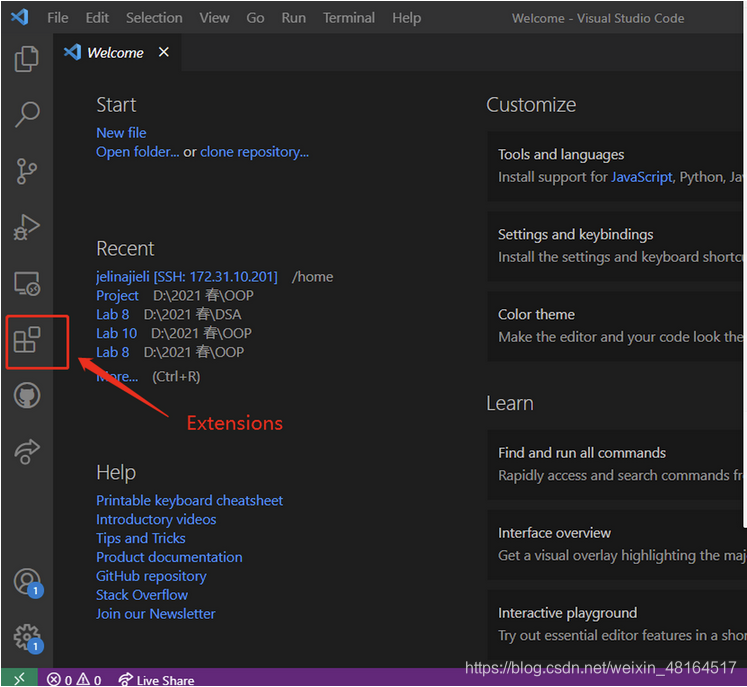Open the Edit menu

pos(97,18)
